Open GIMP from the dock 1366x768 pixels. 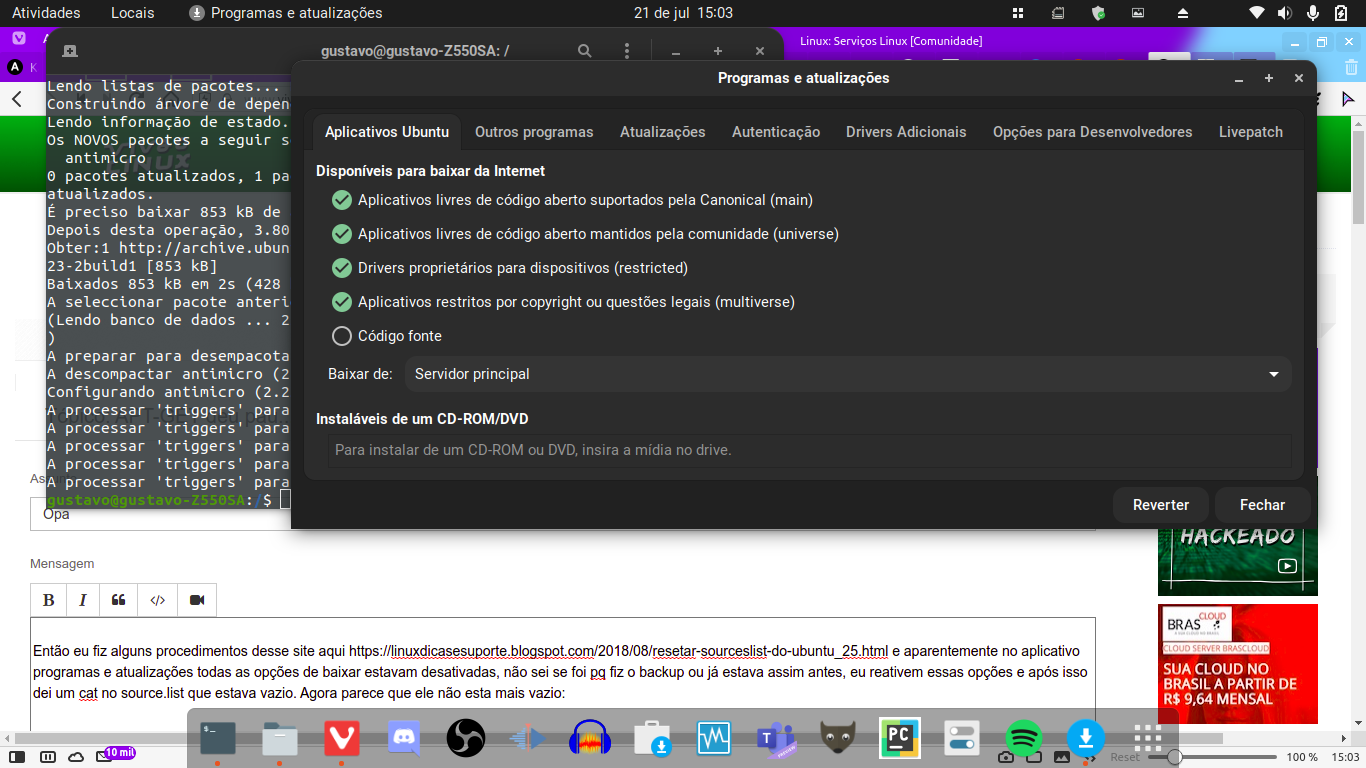[837, 739]
